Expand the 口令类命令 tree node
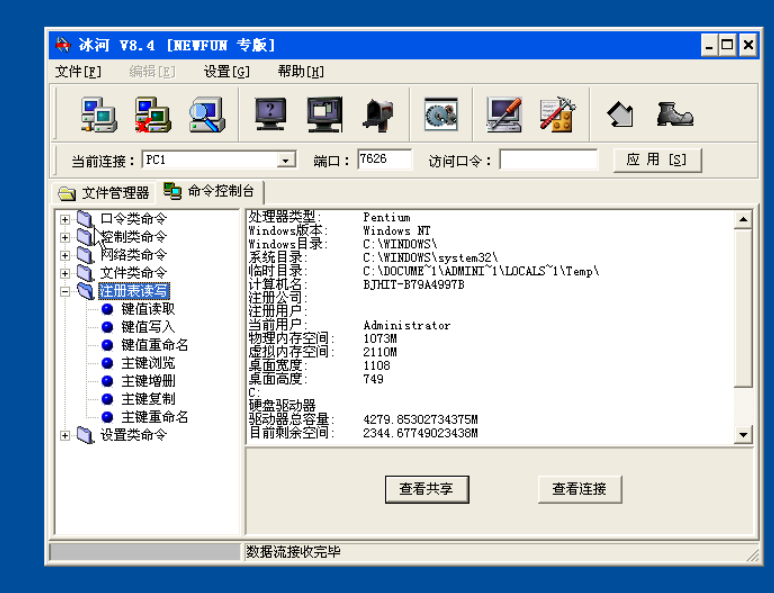Screen dimensions: 774x593 (65, 219)
